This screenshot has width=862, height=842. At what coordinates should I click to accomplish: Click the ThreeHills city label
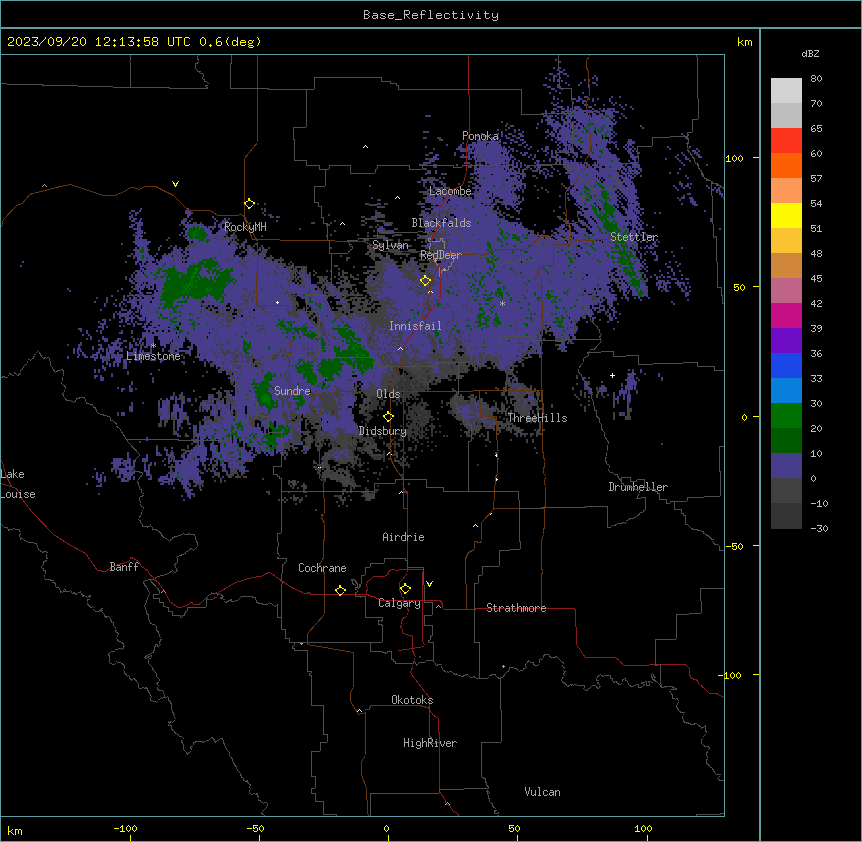coord(537,418)
